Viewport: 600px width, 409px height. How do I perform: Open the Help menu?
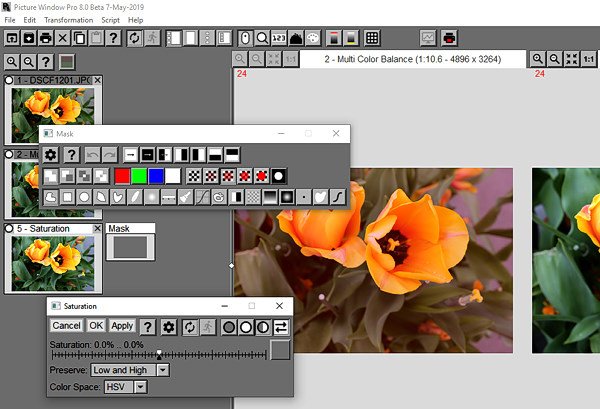135,20
